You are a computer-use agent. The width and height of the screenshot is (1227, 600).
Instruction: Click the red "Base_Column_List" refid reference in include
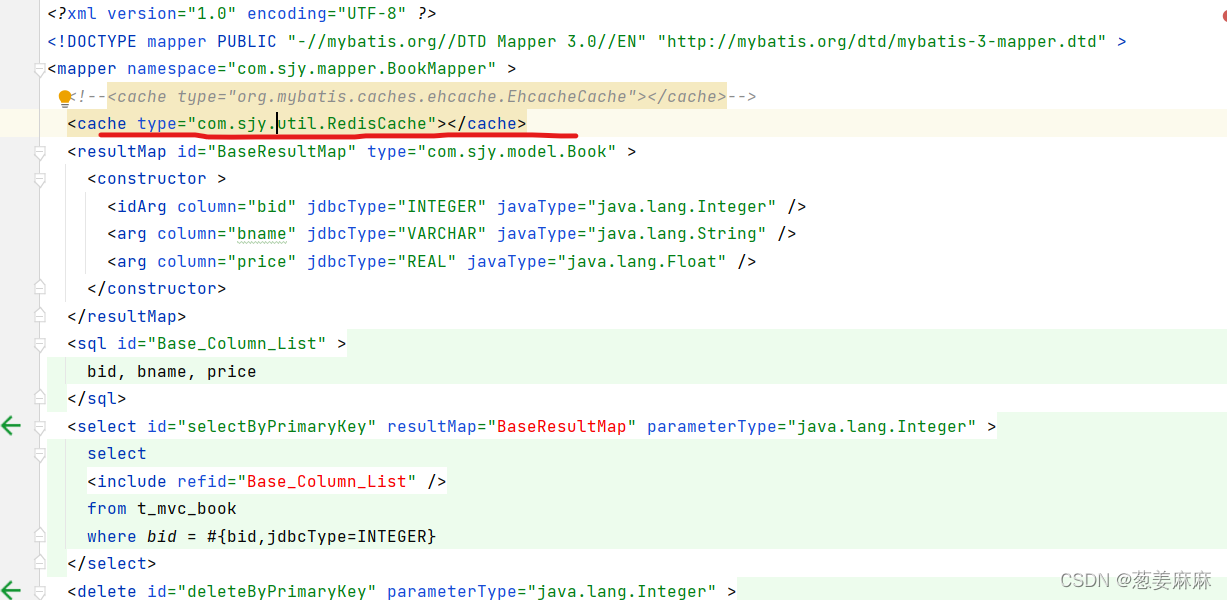327,481
